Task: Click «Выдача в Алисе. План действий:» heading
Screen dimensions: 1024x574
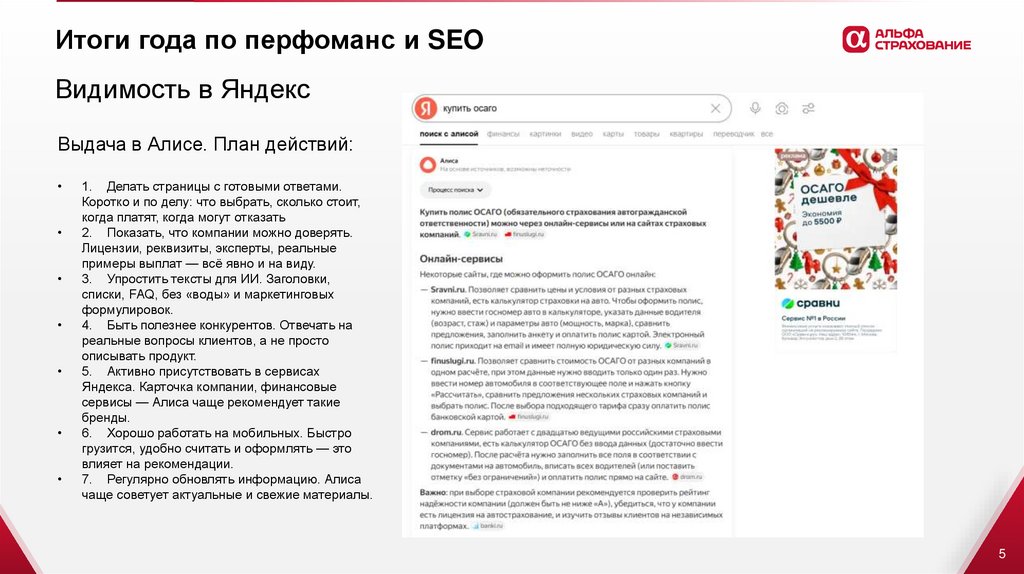Action: coord(205,144)
